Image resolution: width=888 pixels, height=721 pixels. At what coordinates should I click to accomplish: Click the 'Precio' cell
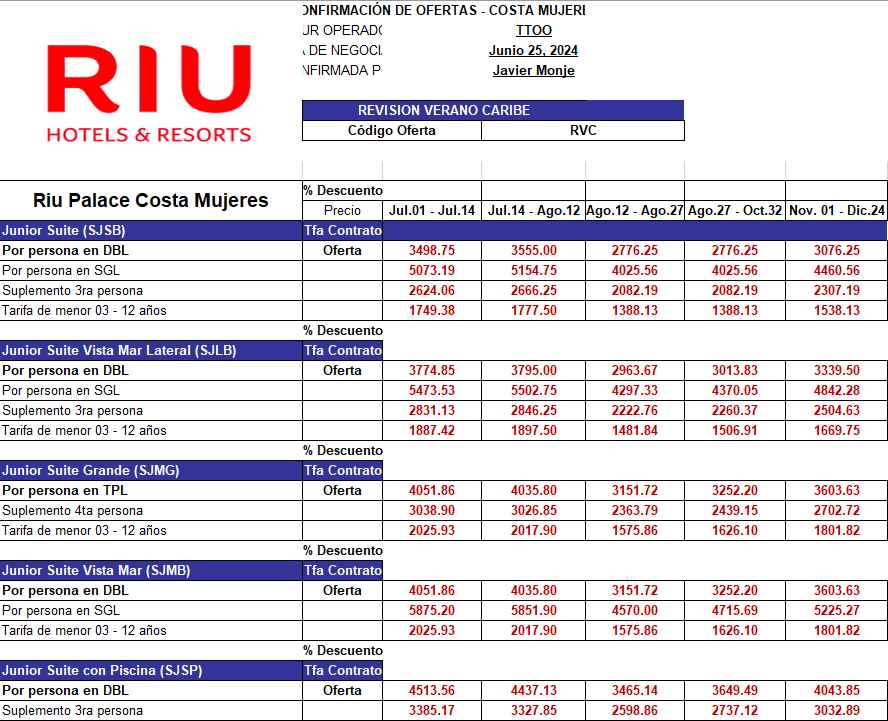[343, 211]
